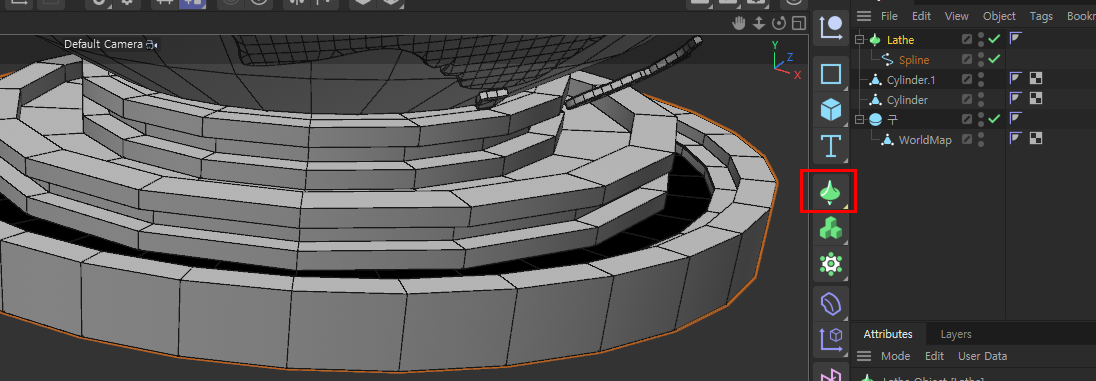Viewport: 1096px width, 381px height.
Task: Toggle visibility dots for Lathe
Action: 981,40
